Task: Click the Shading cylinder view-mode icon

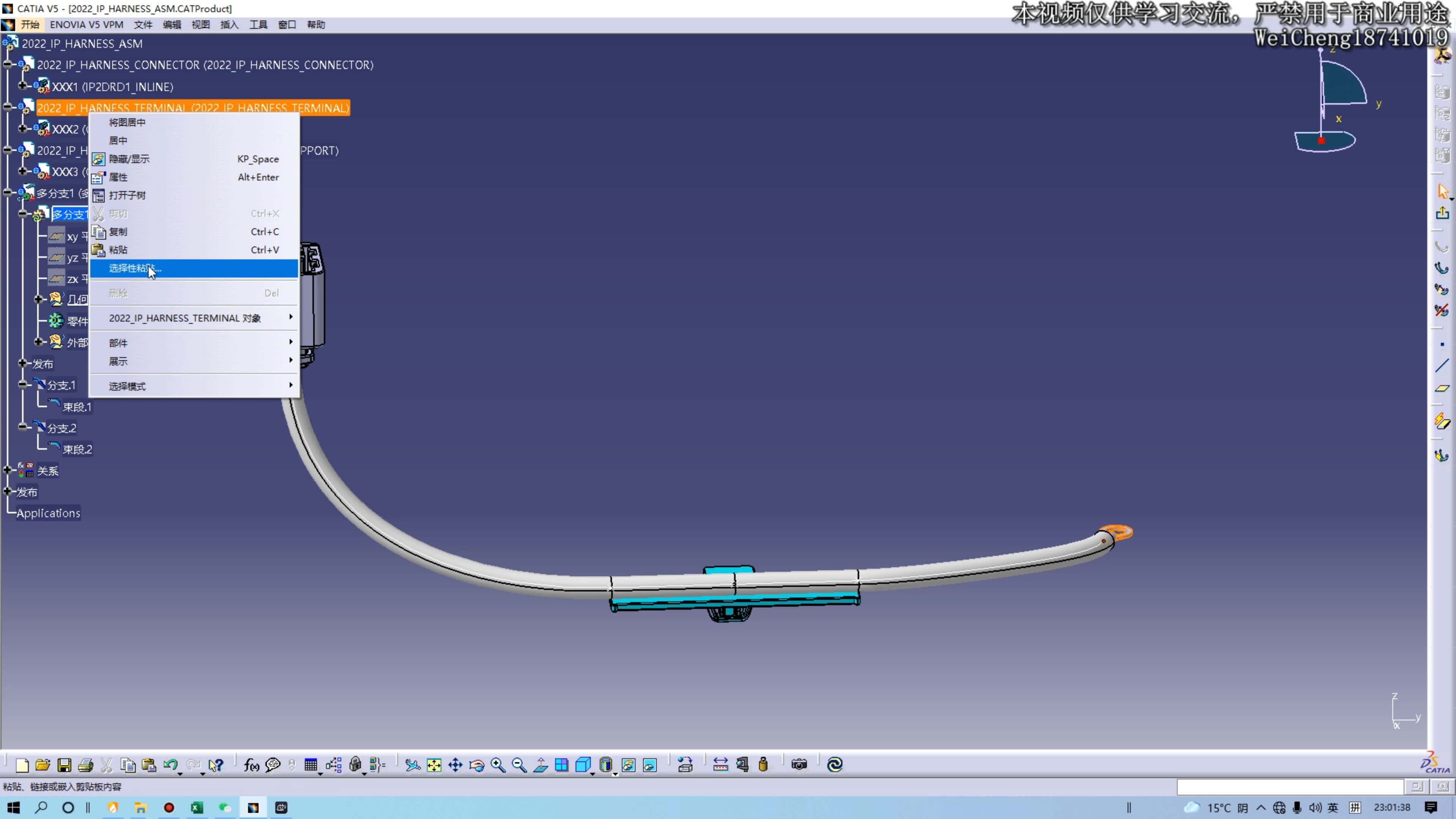Action: click(606, 765)
